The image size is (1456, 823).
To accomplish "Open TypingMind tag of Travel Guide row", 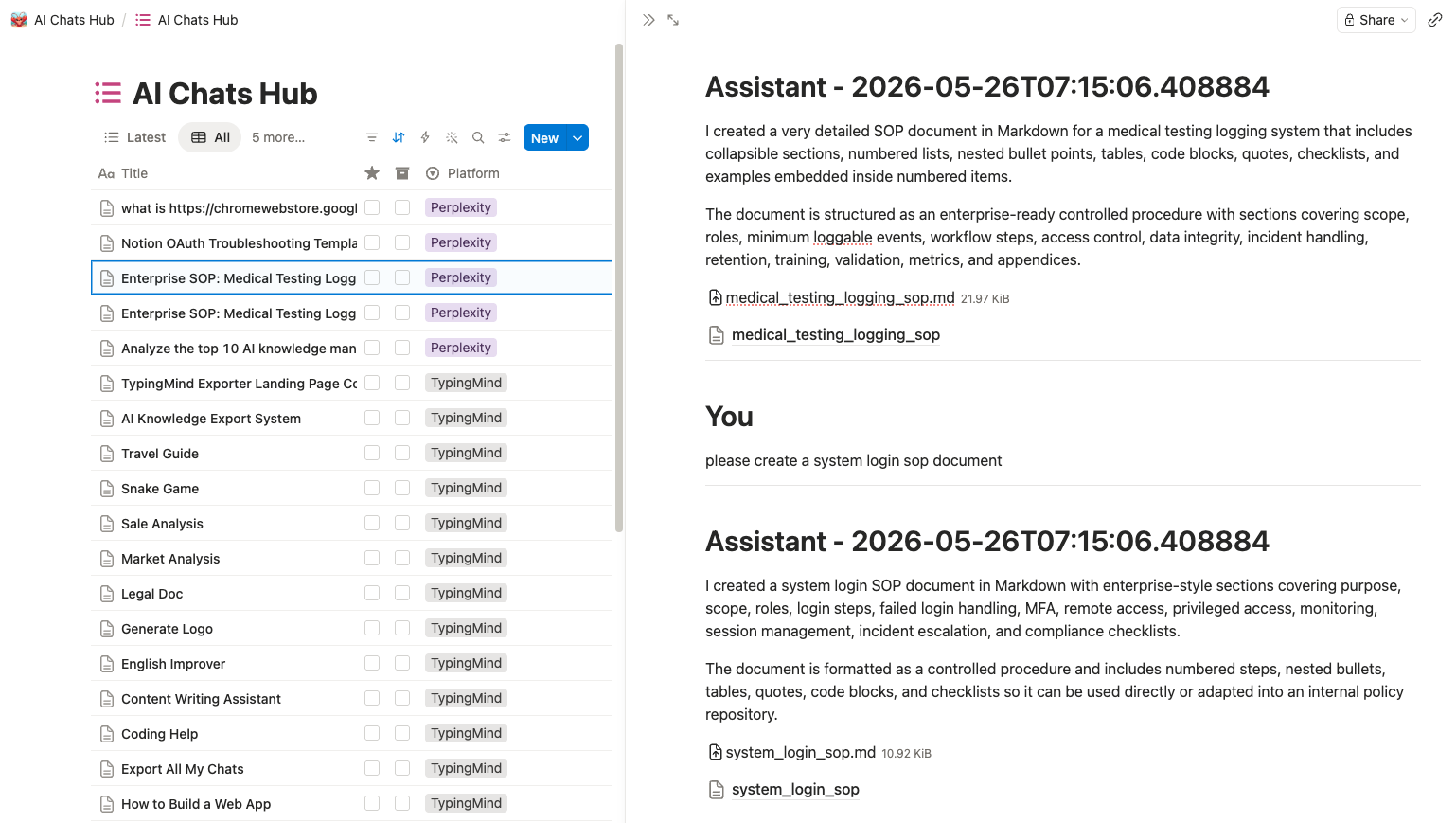I will [x=466, y=453].
